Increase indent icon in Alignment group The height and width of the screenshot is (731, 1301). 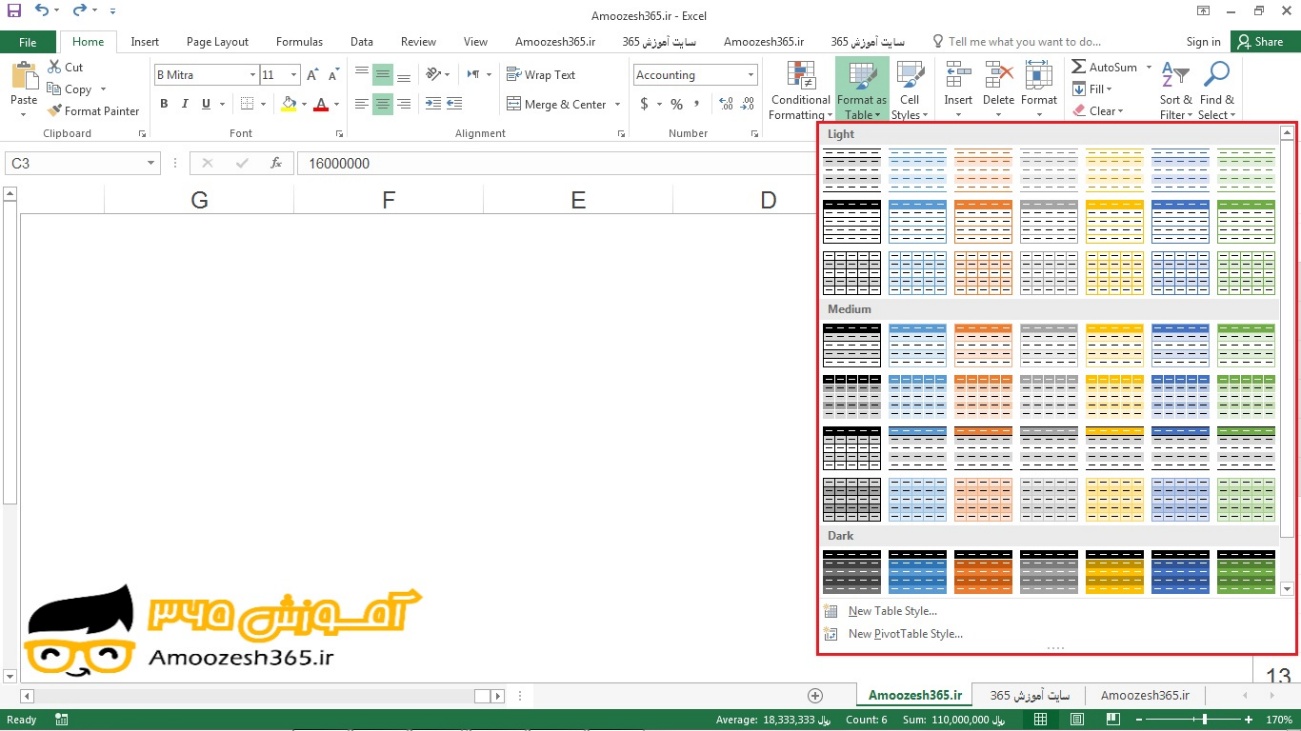[x=455, y=104]
